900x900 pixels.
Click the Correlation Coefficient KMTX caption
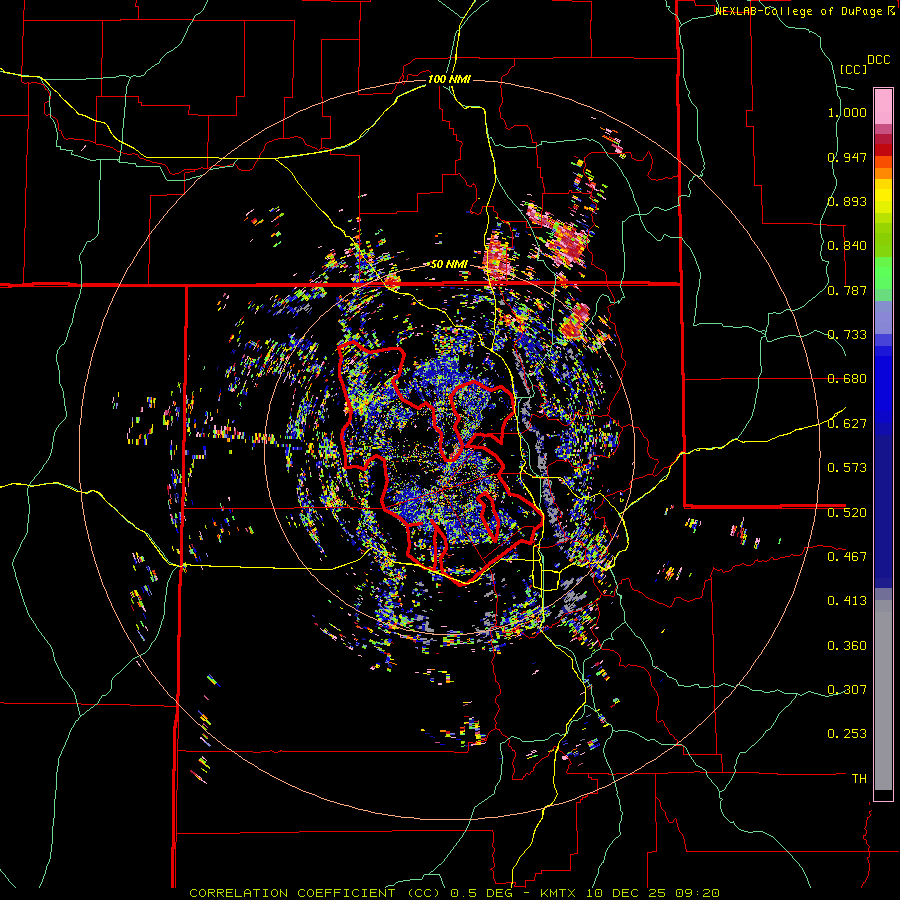(x=454, y=893)
